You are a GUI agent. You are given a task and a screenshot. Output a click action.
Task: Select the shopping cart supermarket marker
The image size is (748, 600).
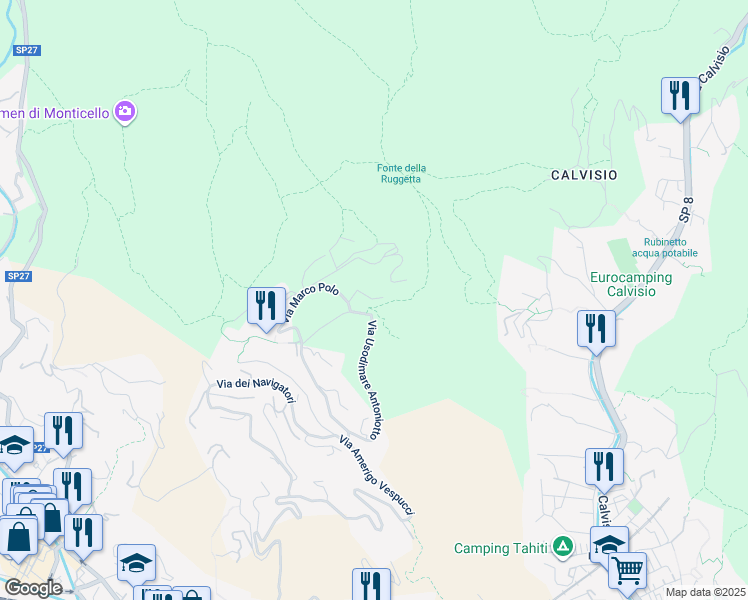click(x=628, y=572)
